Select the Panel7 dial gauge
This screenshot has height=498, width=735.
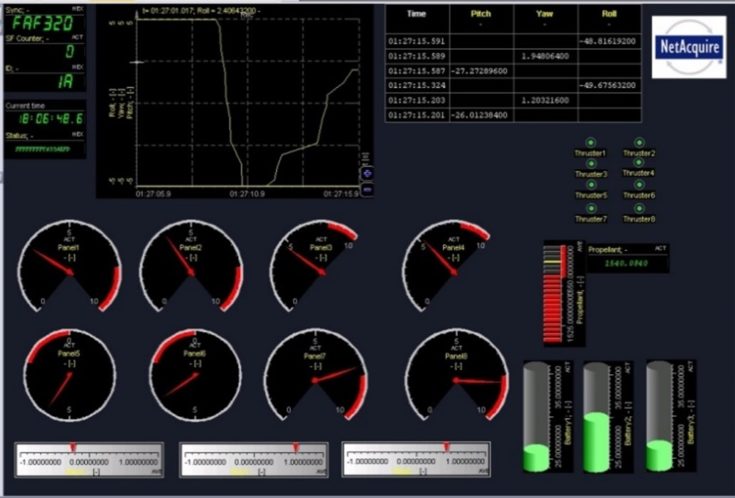pos(315,375)
